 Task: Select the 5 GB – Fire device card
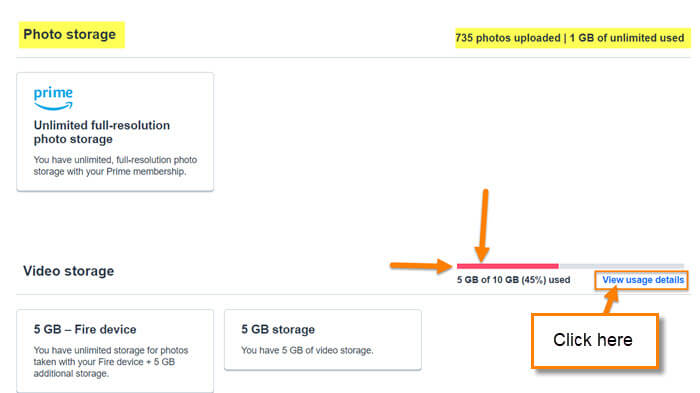115,351
